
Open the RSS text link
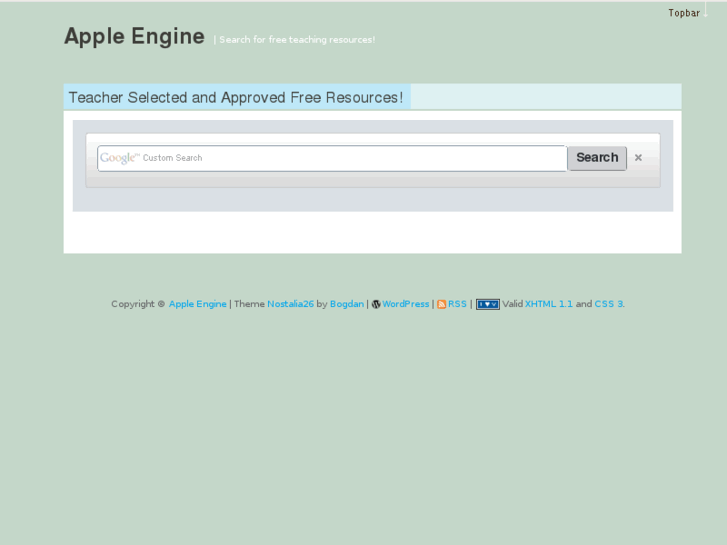tap(457, 304)
